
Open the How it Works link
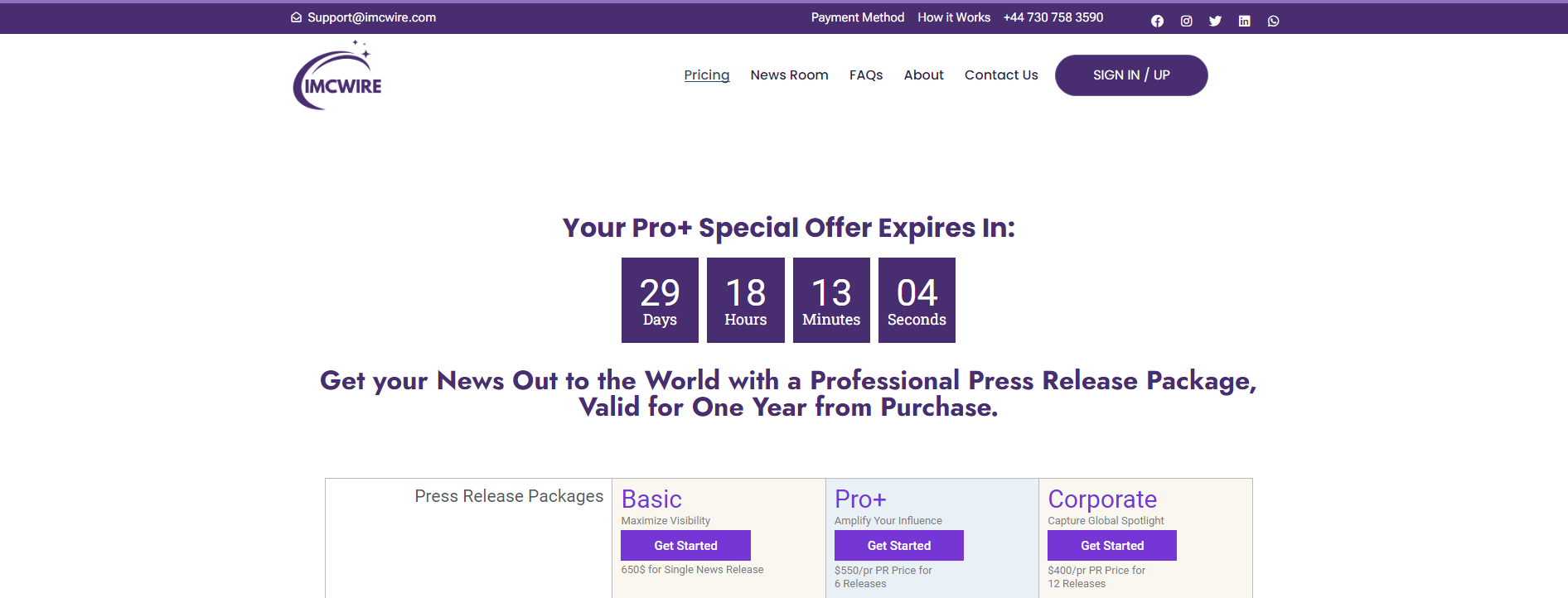[954, 17]
